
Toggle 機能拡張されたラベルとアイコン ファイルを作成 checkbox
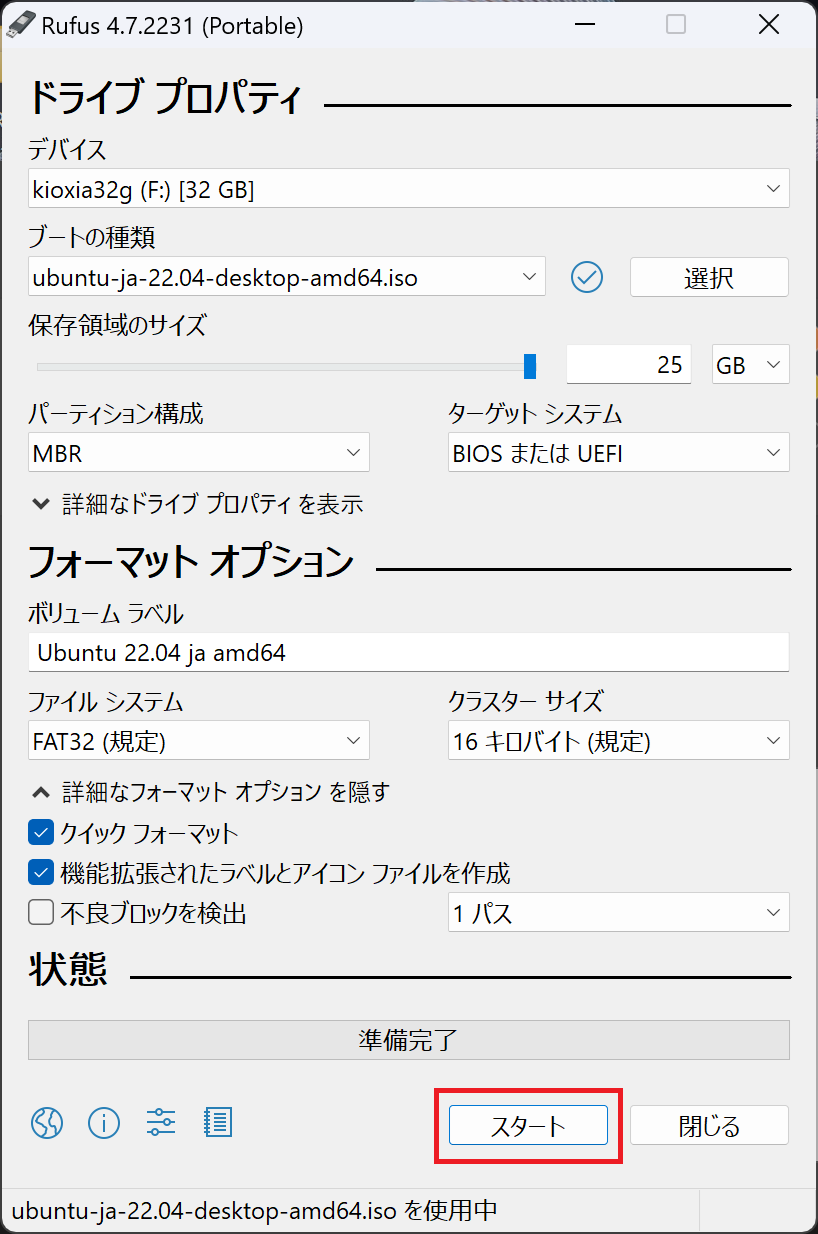pos(41,873)
